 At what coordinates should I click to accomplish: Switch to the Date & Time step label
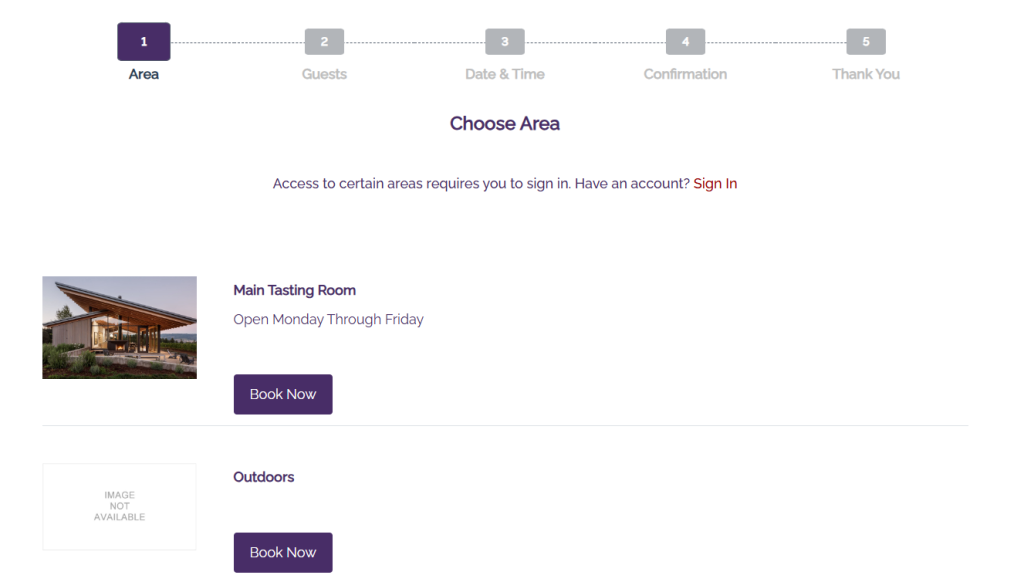pos(505,74)
